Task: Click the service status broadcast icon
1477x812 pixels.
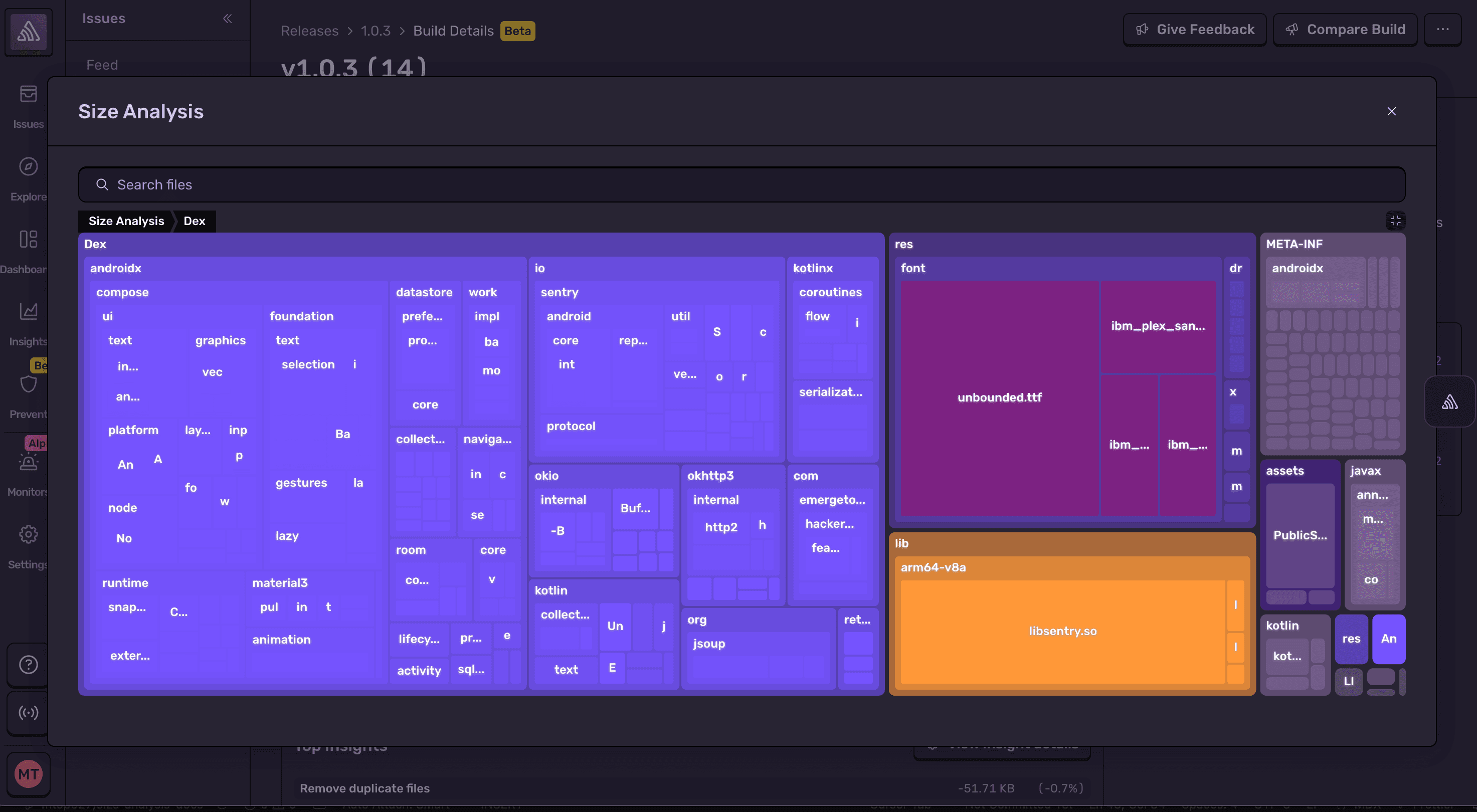Action: click(28, 713)
